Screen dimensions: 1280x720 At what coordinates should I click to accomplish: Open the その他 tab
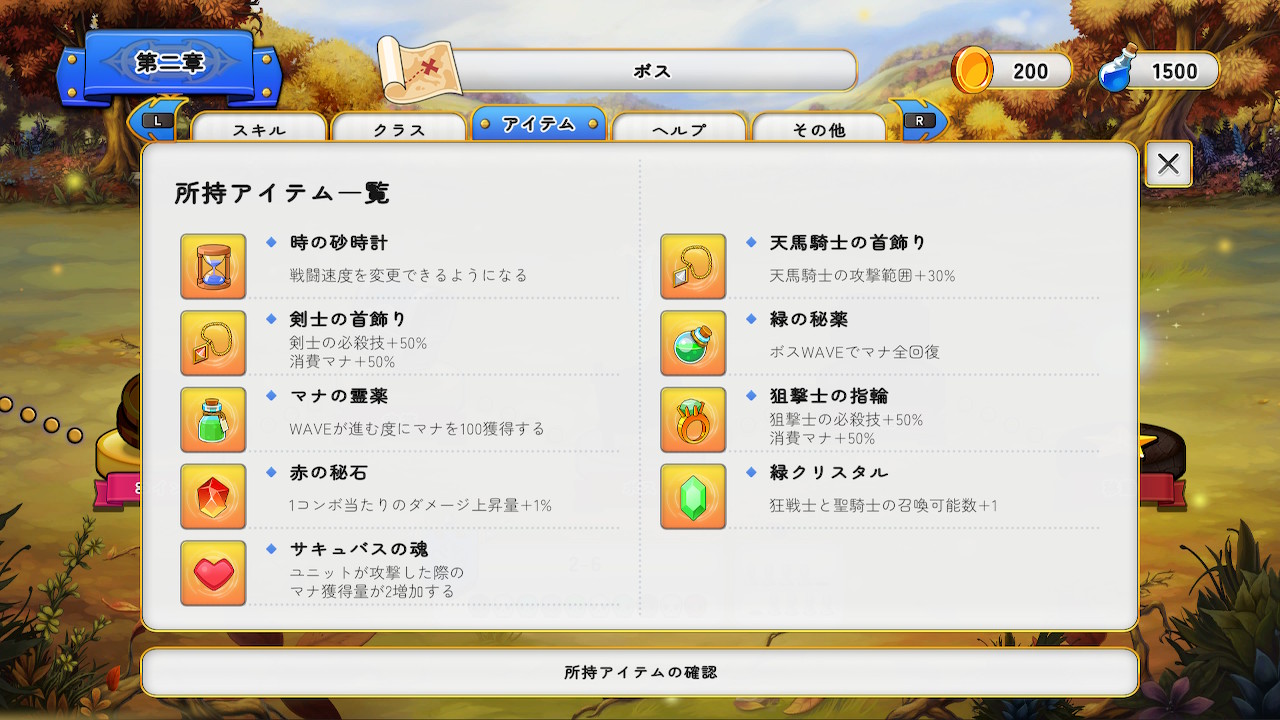point(819,128)
